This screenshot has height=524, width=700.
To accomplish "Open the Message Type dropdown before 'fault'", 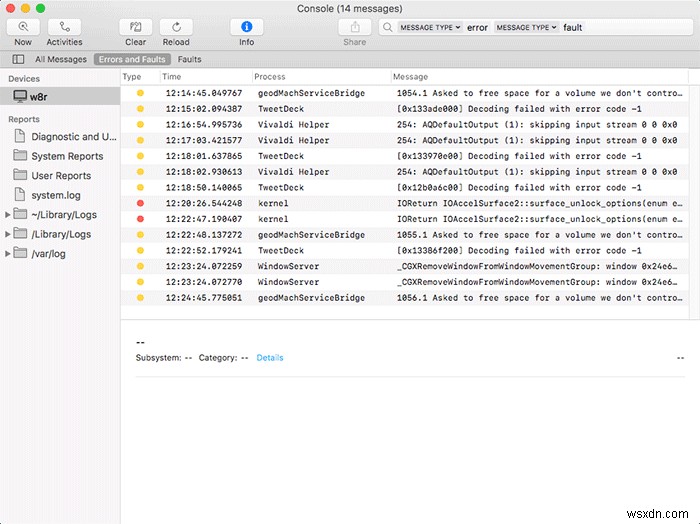I will click(x=525, y=28).
